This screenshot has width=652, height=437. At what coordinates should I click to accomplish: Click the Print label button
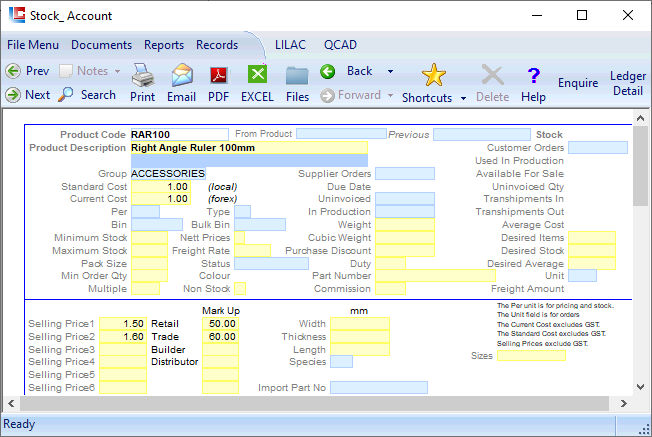tap(143, 97)
